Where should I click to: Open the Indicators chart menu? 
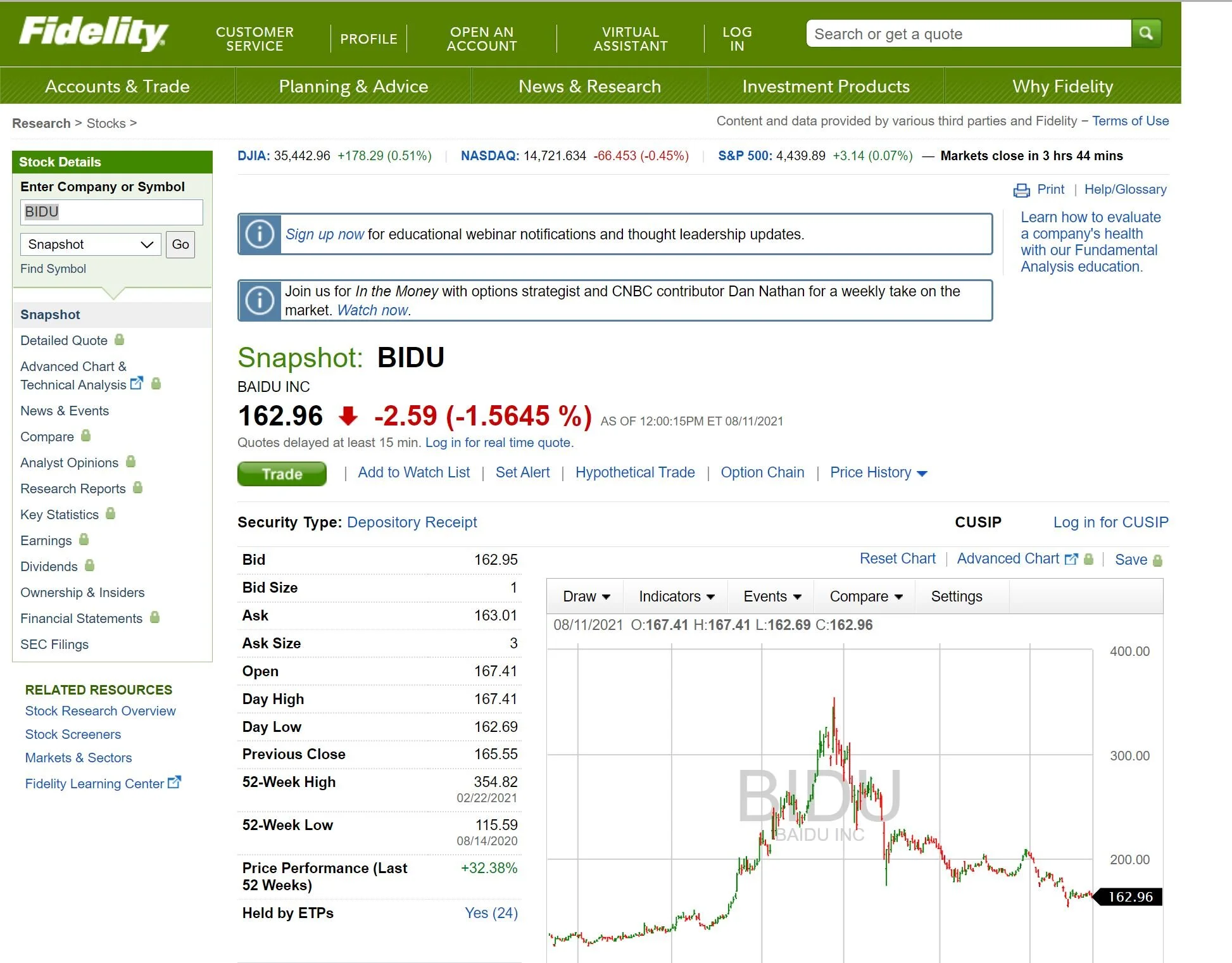[676, 596]
